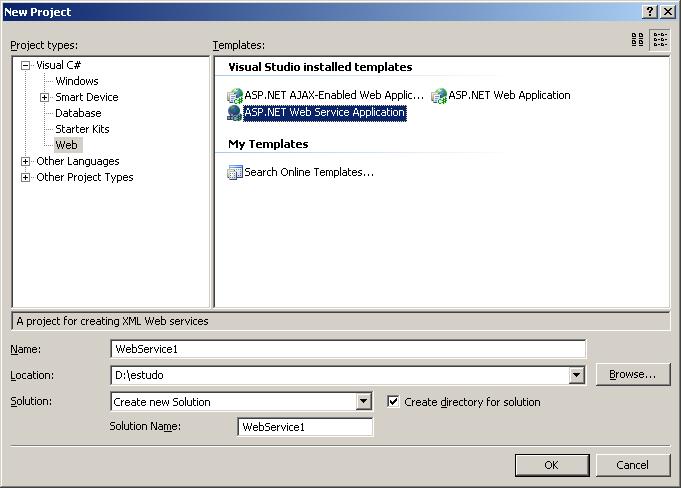Image resolution: width=681 pixels, height=488 pixels.
Task: Select ASP.NET Web Service Application template icon
Action: [235, 113]
